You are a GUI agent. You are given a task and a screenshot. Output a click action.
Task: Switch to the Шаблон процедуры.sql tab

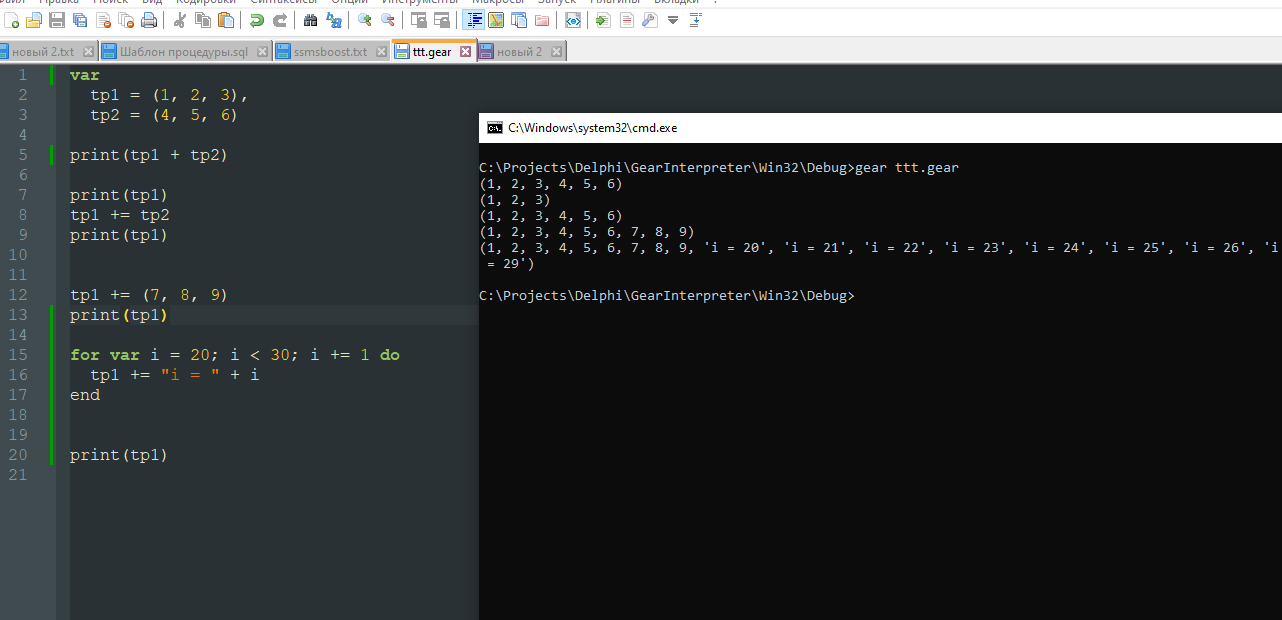[183, 52]
